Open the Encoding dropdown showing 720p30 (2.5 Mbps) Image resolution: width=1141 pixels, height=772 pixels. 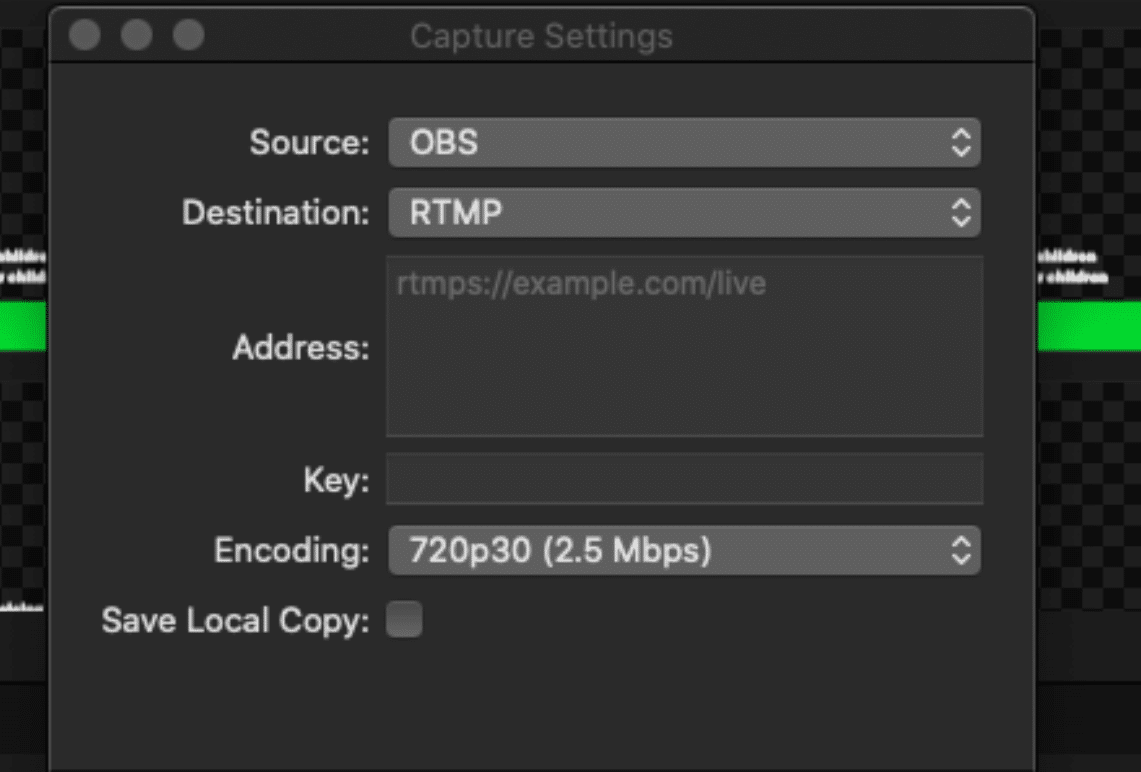(x=684, y=550)
